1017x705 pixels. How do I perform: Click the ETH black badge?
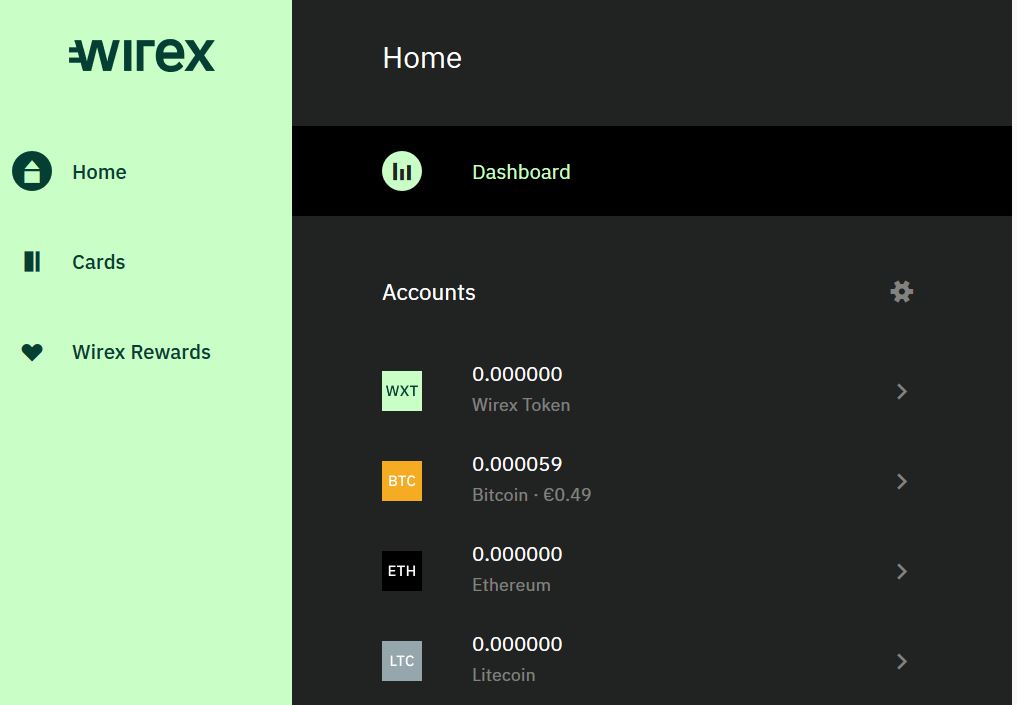click(x=401, y=571)
